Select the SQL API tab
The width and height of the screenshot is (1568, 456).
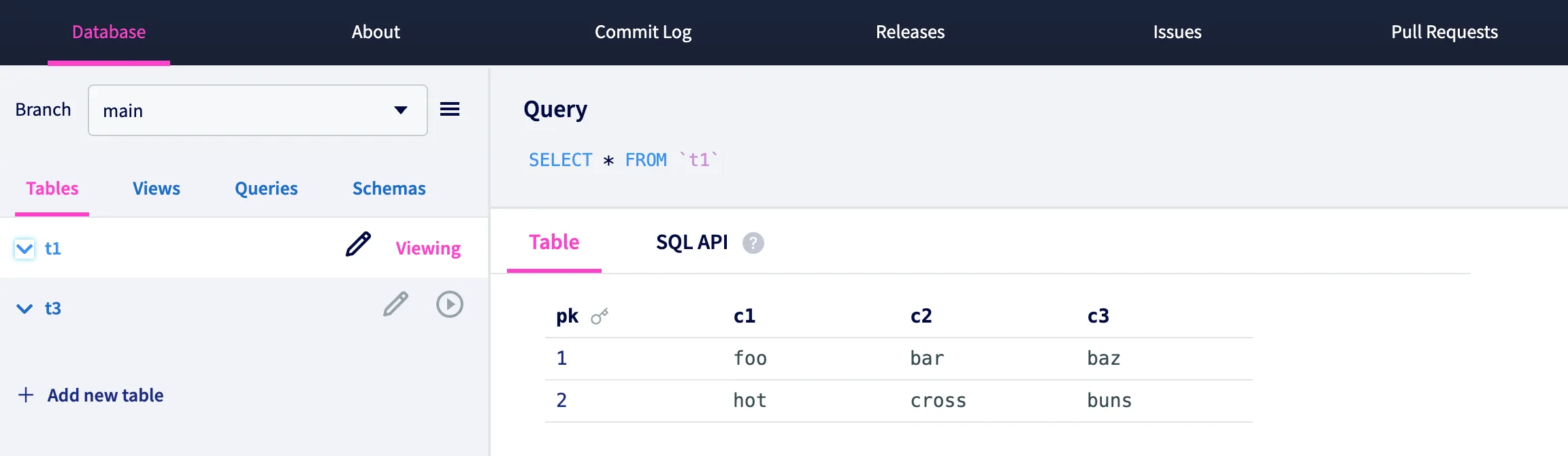[x=691, y=242]
